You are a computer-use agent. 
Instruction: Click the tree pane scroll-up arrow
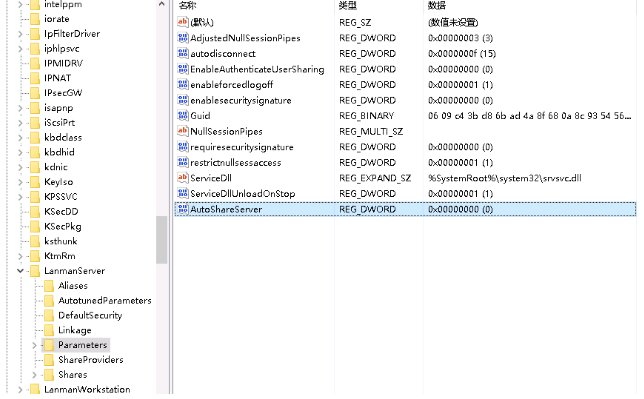point(161,5)
